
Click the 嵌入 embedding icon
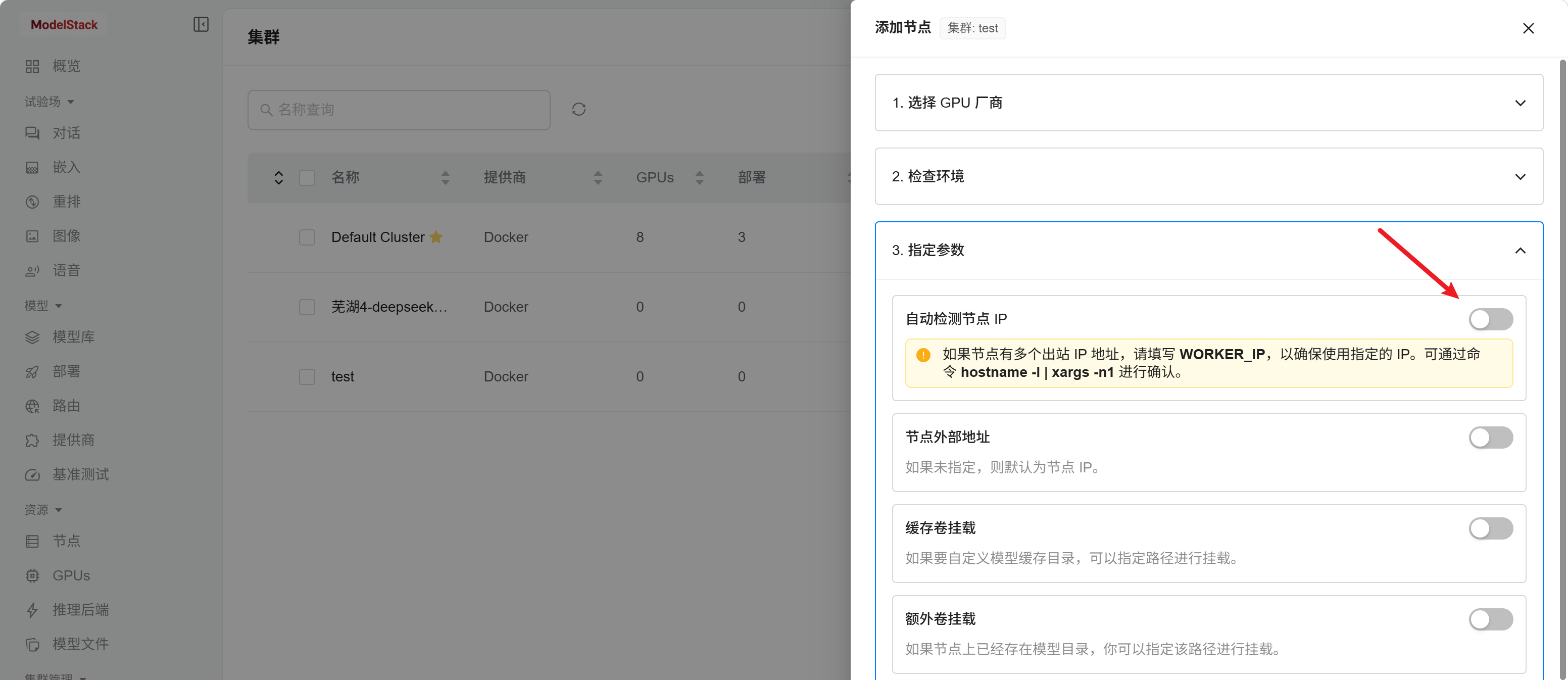pyautogui.click(x=32, y=167)
